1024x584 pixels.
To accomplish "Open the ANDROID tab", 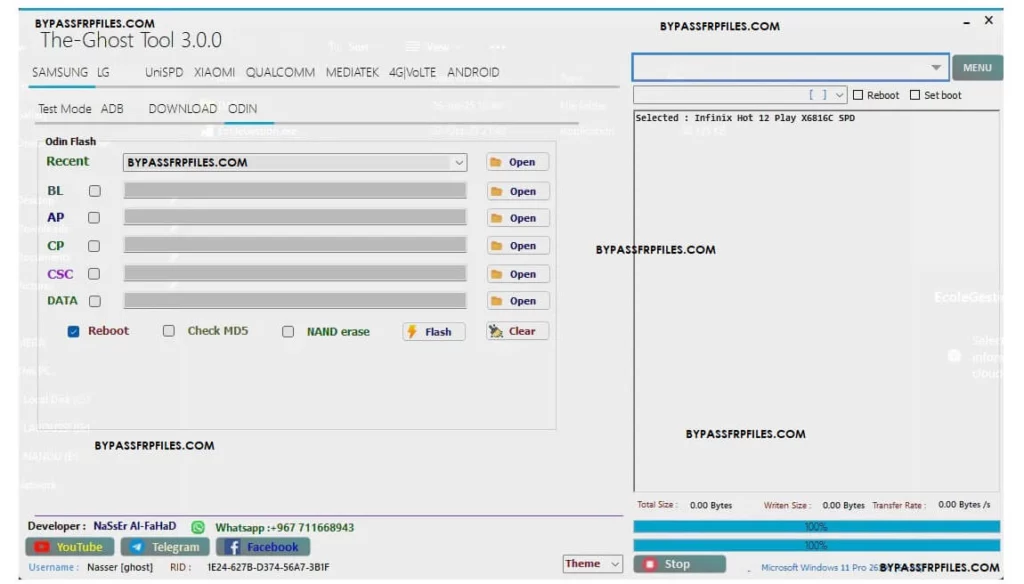I will coord(473,73).
